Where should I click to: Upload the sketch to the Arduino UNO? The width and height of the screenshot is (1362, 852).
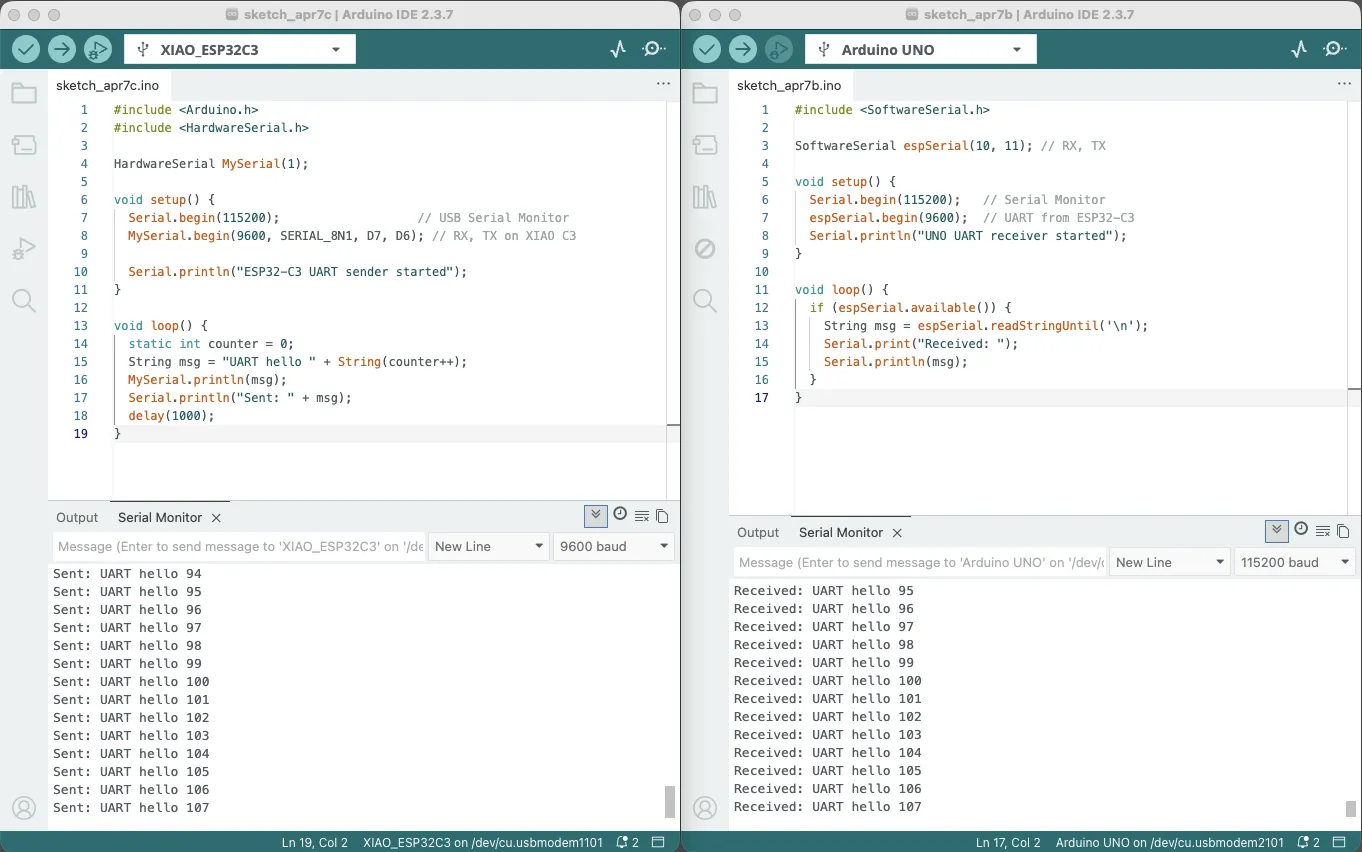coord(743,49)
